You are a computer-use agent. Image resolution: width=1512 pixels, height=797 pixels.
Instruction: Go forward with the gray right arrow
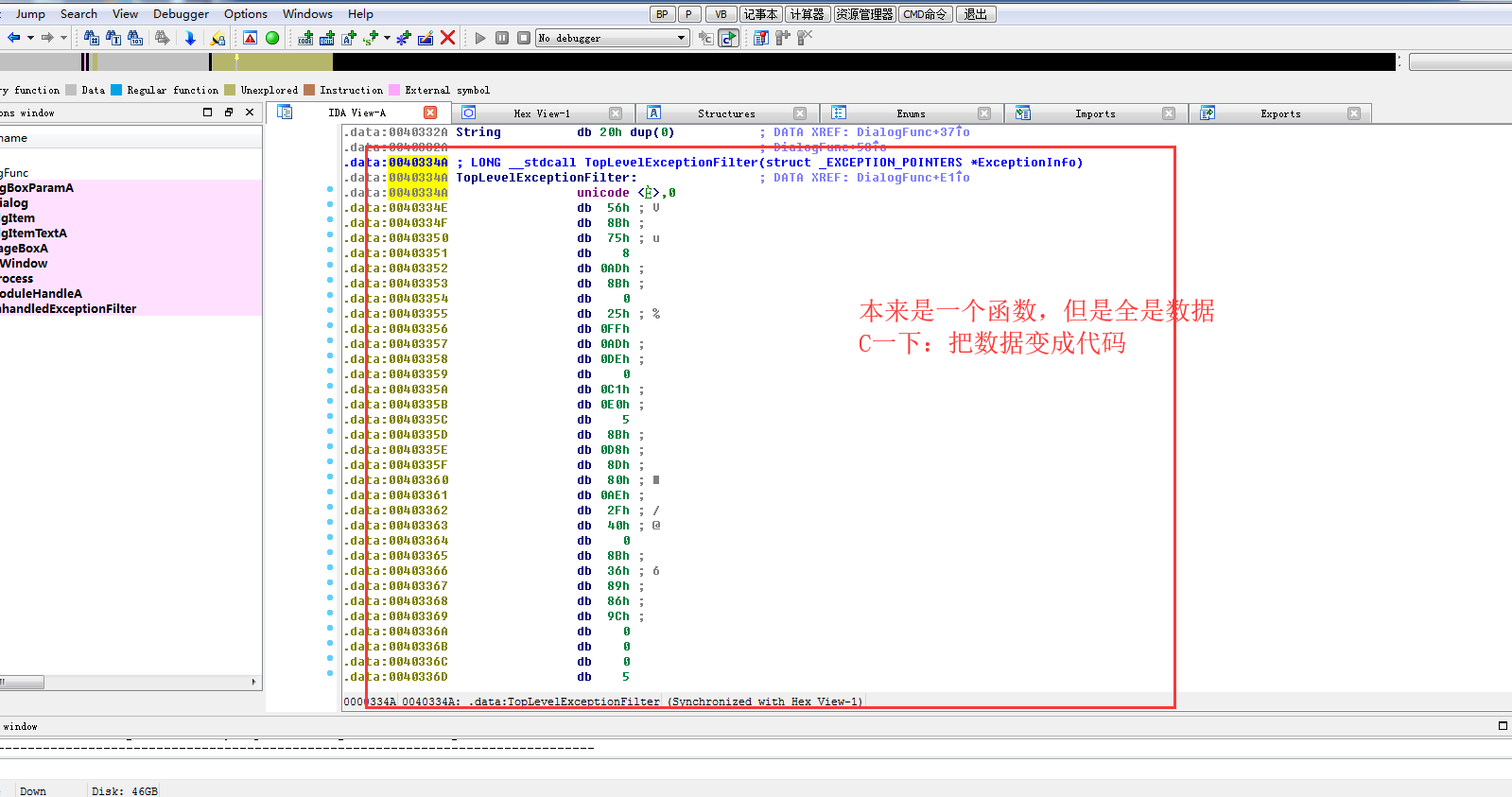coord(46,38)
